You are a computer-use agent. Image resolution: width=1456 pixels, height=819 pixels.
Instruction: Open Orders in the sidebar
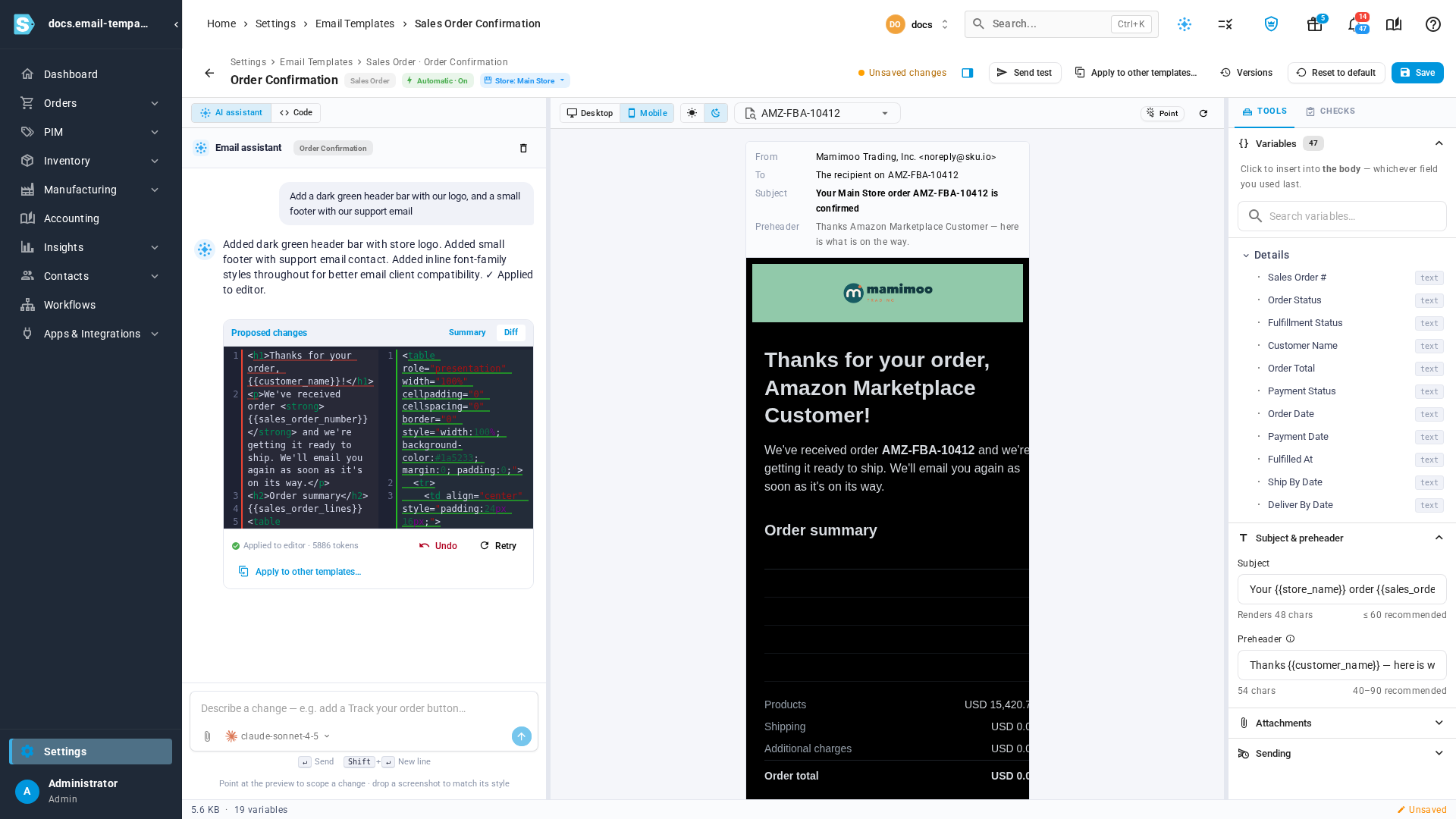[91, 103]
